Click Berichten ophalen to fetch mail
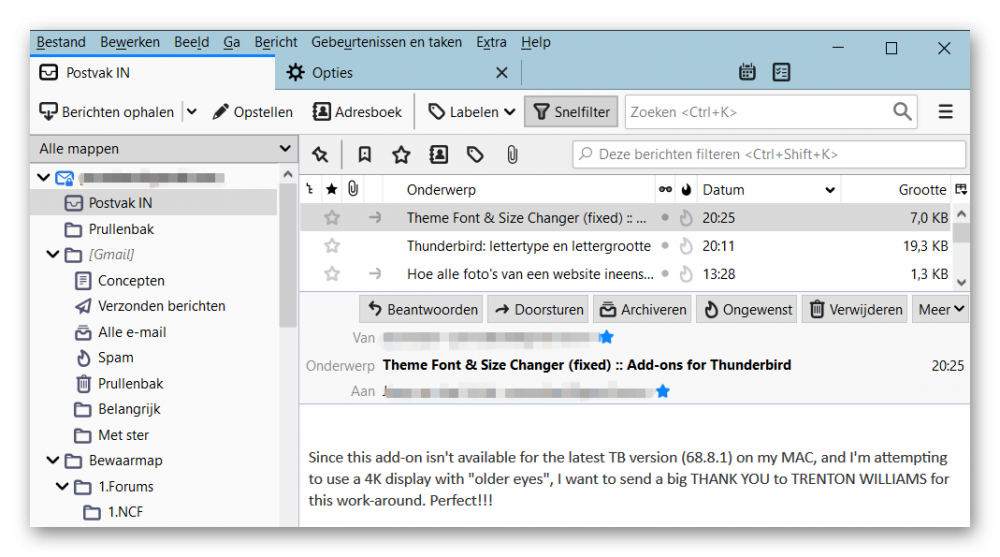This screenshot has height=557, width=1000. (x=107, y=112)
